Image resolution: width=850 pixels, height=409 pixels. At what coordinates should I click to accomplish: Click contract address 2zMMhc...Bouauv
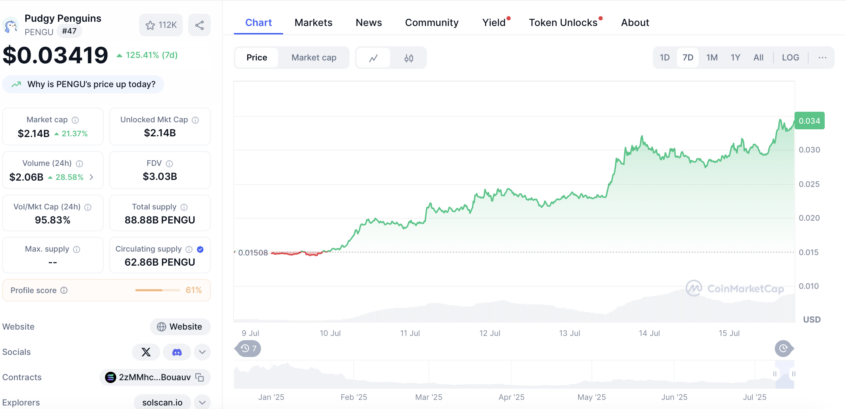(x=154, y=377)
